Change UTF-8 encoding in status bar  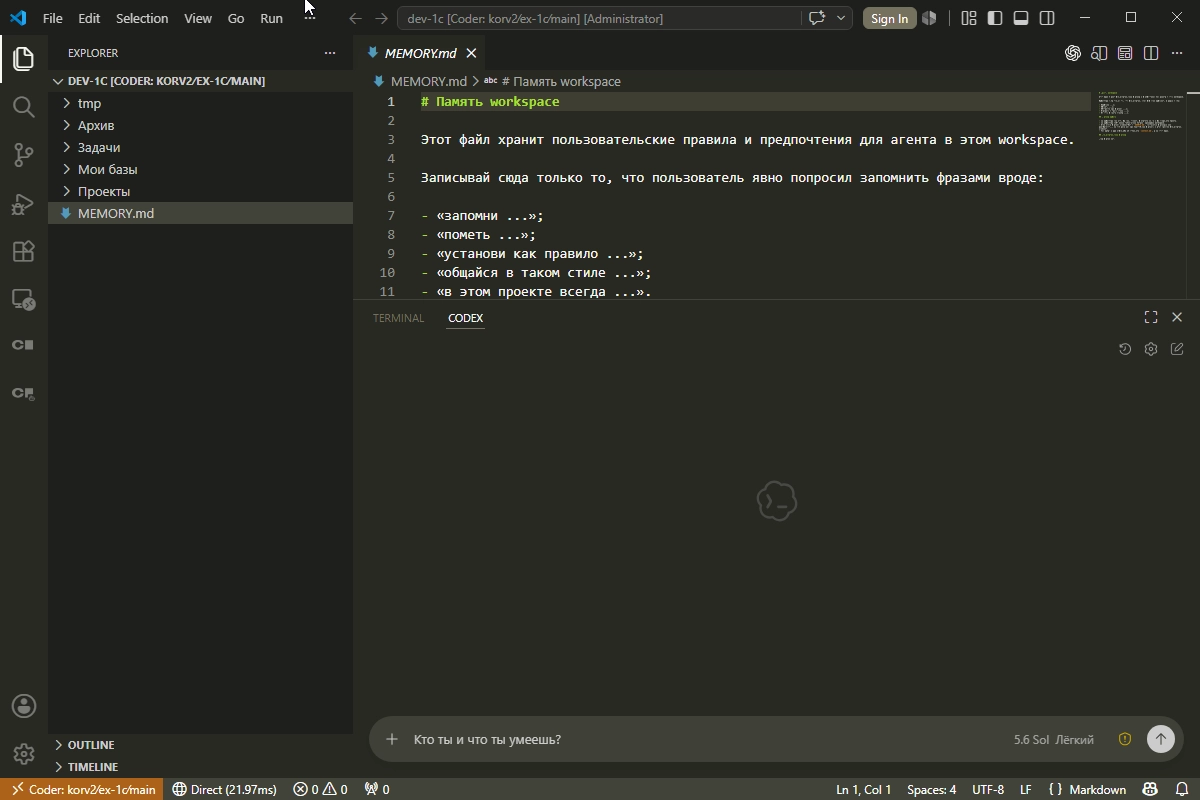point(988,789)
